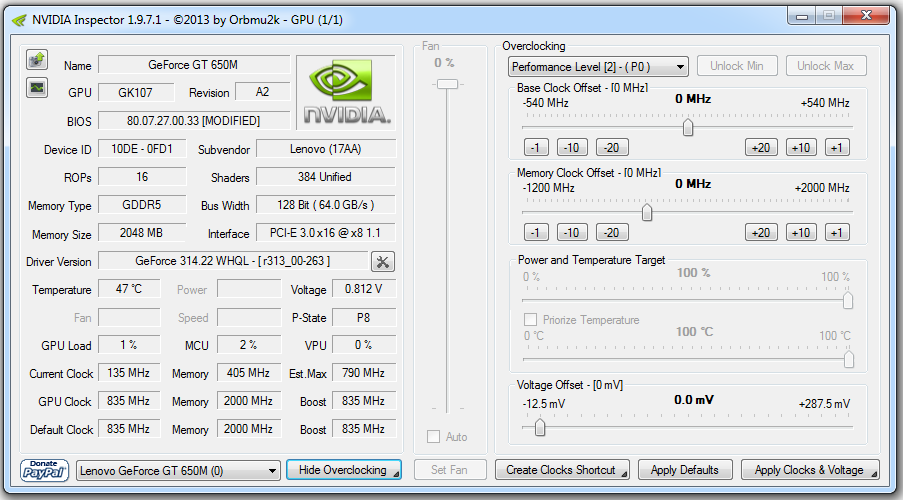Screen dimensions: 903x500
Task: Click the Base Clock Offset slider handle
Action: click(688, 127)
